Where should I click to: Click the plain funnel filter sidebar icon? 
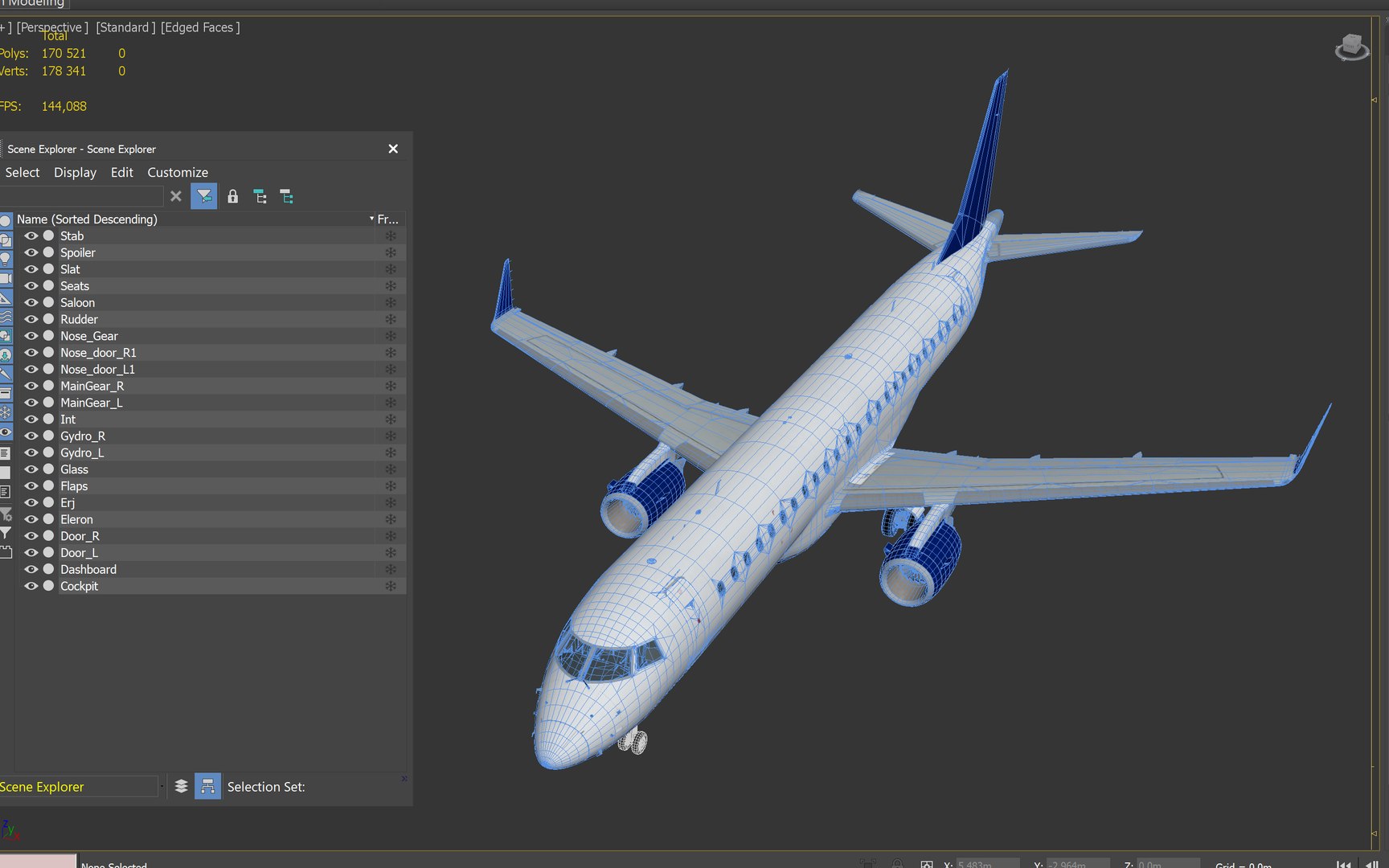pos(5,533)
